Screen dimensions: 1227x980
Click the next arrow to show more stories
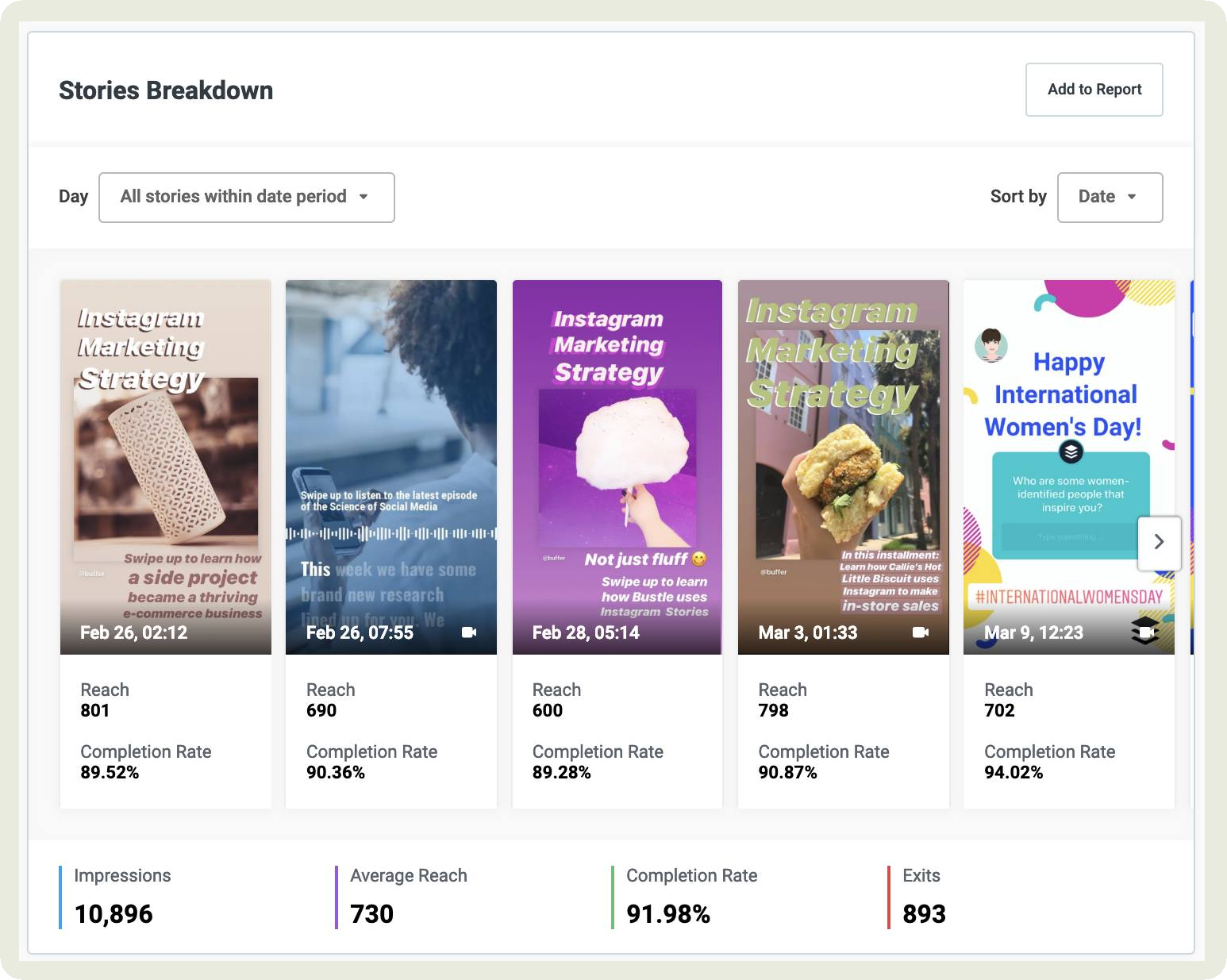(x=1159, y=542)
